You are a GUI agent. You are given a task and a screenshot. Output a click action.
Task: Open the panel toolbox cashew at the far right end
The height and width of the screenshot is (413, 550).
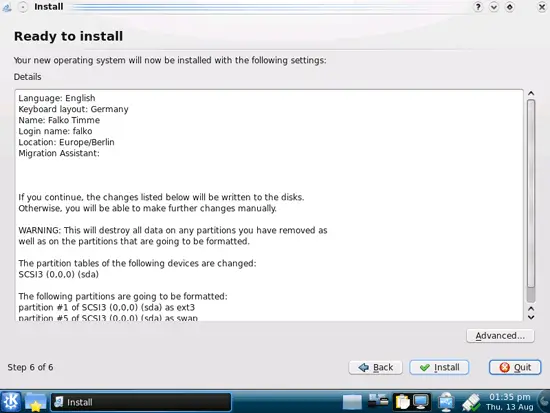pos(545,402)
